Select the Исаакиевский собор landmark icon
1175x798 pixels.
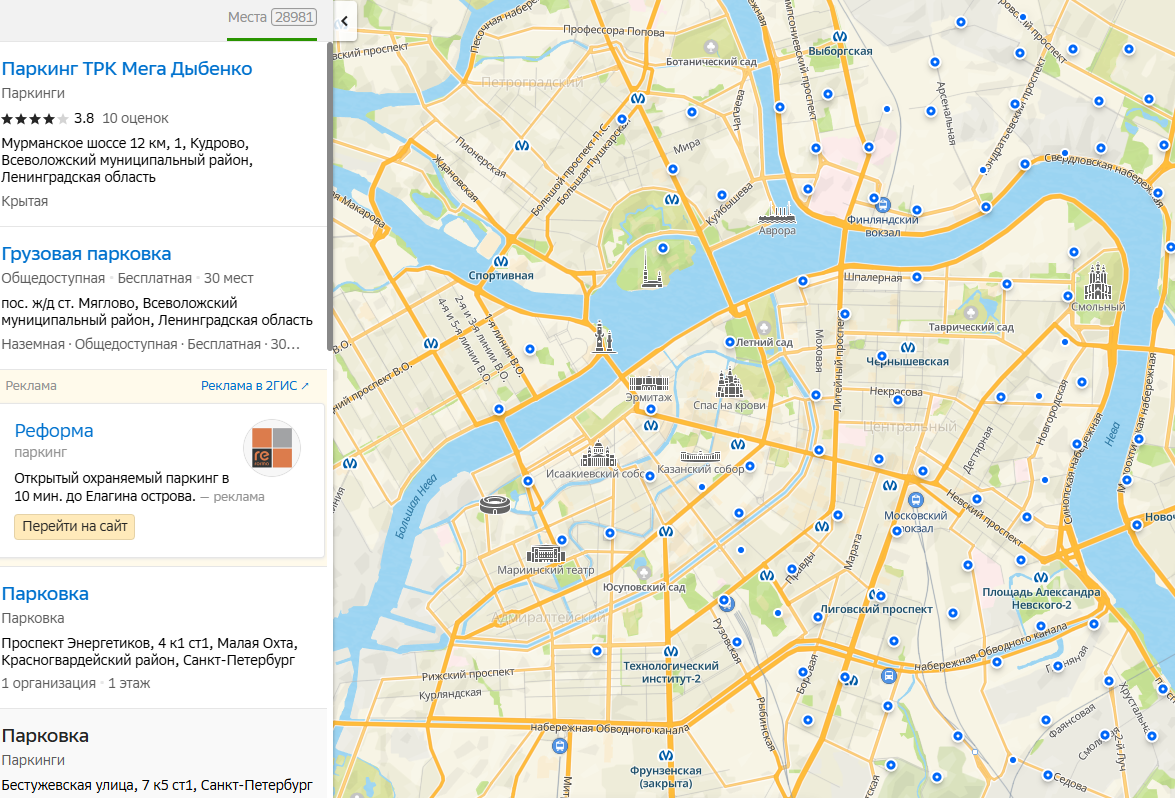tap(600, 455)
